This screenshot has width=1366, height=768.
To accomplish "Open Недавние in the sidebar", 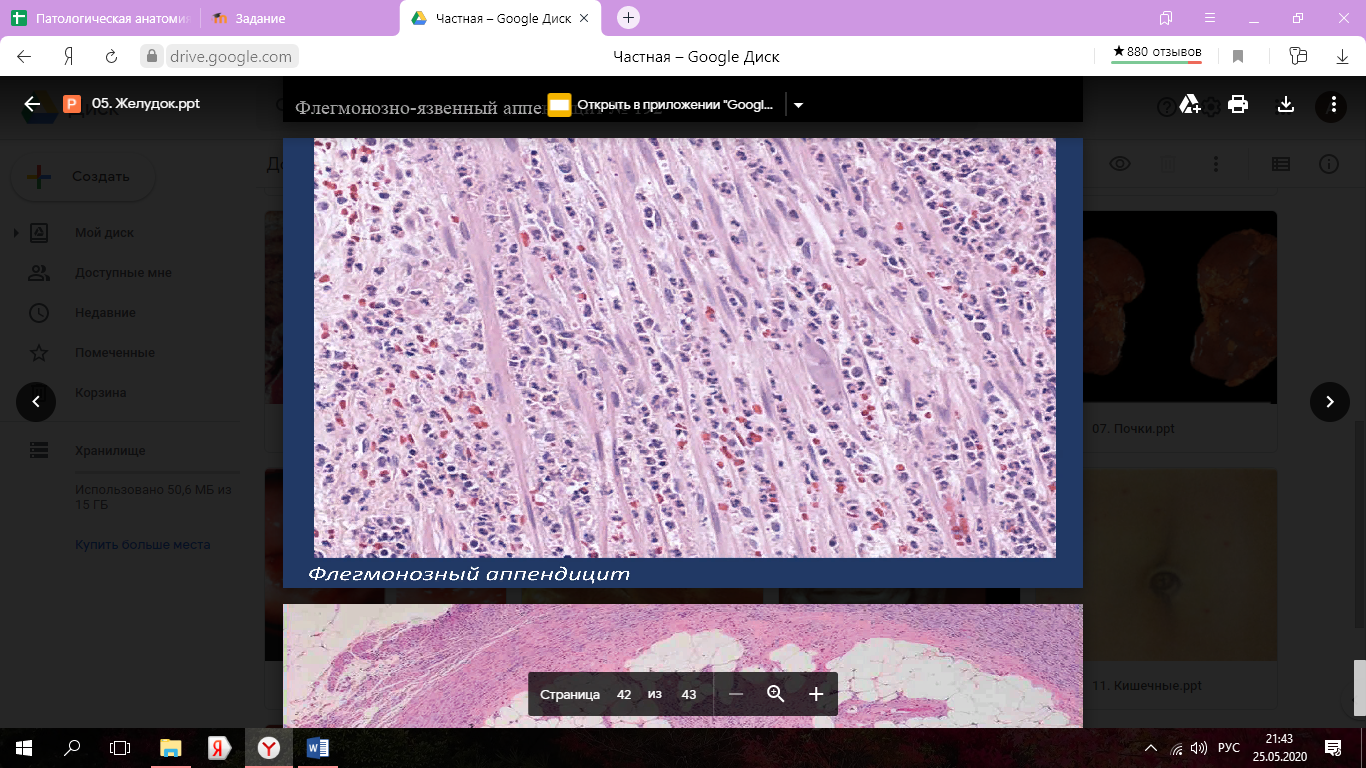I will click(105, 313).
